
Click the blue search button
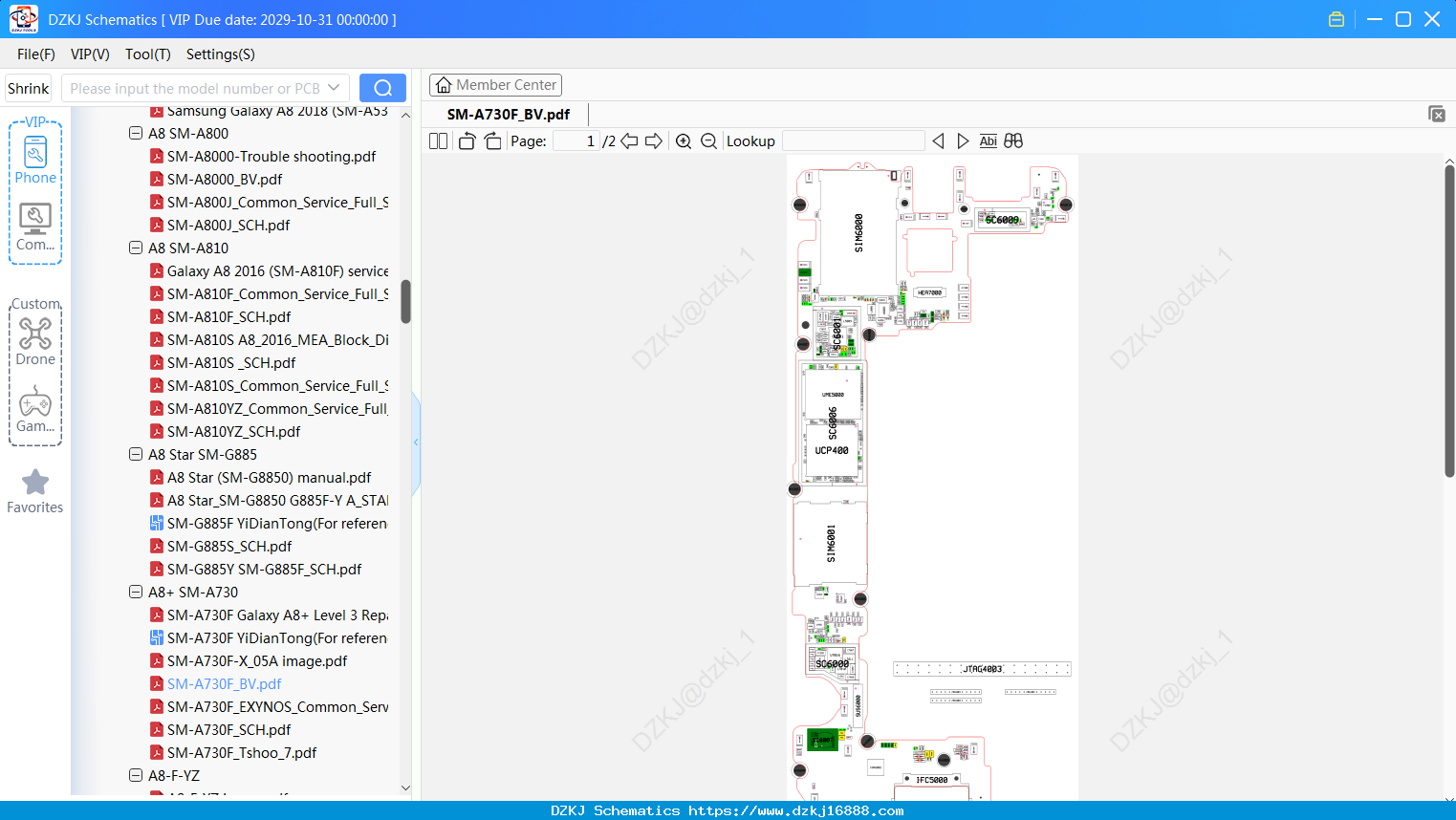tap(382, 88)
